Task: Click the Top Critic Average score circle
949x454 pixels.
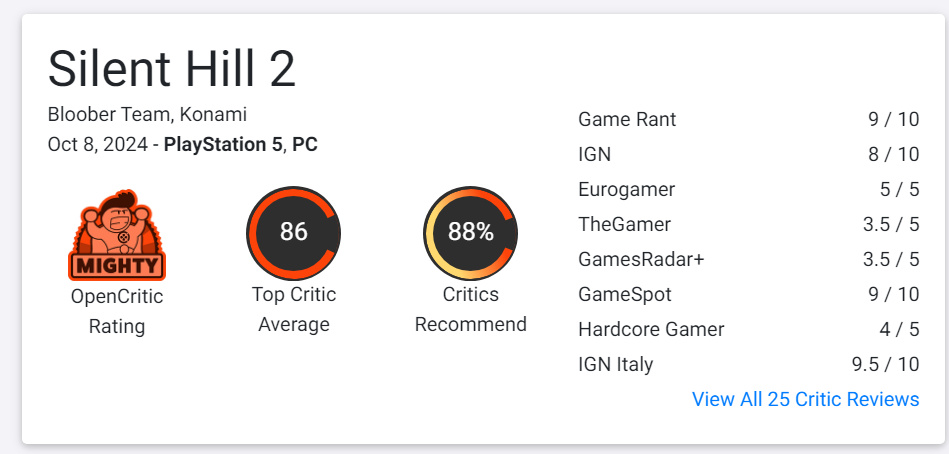Action: pos(293,232)
